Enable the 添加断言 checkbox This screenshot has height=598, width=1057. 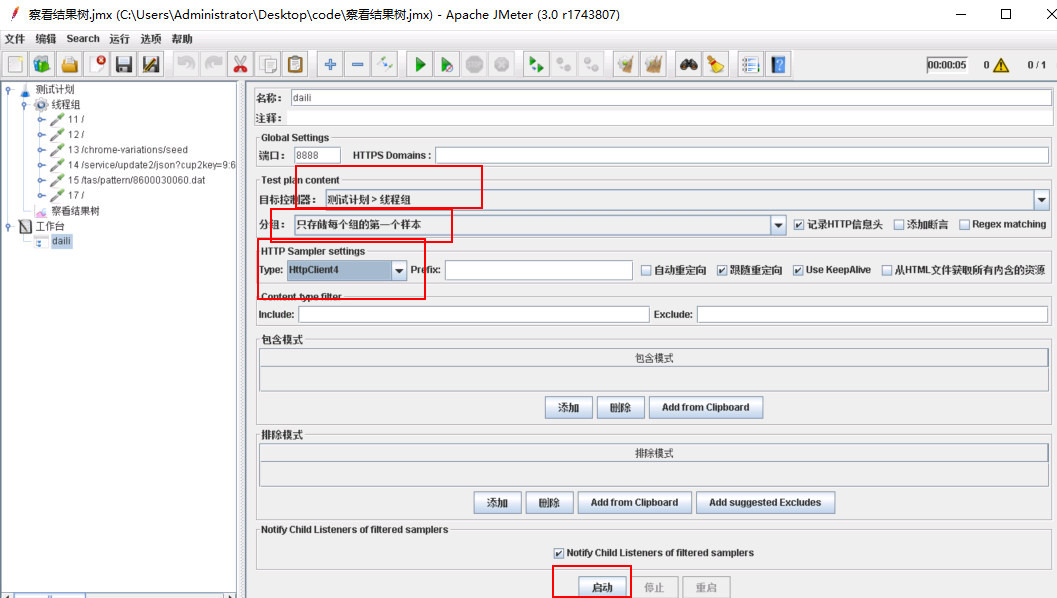[899, 225]
